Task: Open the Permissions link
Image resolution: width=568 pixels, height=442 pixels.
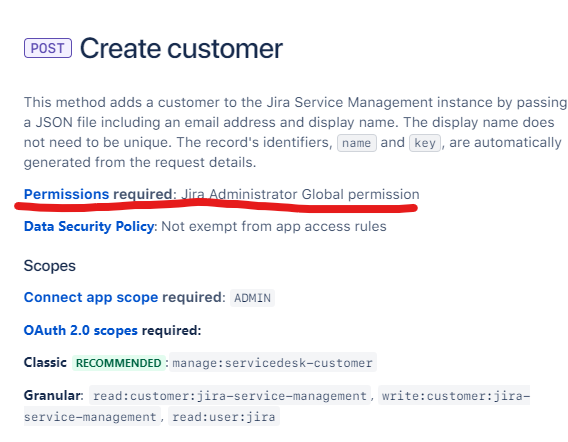Action: pos(66,194)
